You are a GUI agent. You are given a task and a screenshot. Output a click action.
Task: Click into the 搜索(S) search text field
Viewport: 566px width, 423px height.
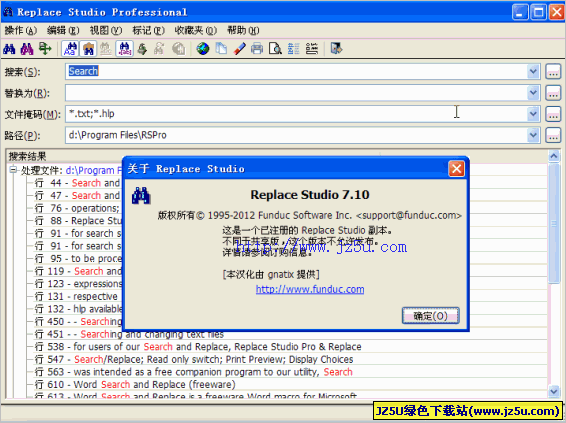(296, 71)
